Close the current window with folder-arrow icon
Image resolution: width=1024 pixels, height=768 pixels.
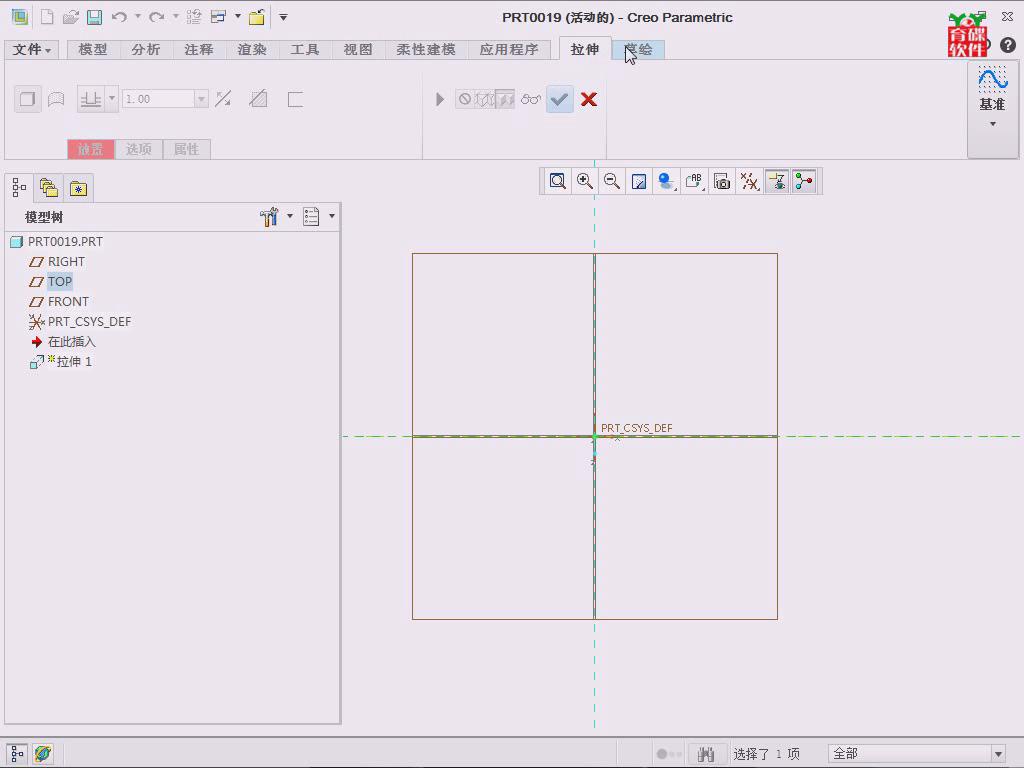[x=257, y=17]
